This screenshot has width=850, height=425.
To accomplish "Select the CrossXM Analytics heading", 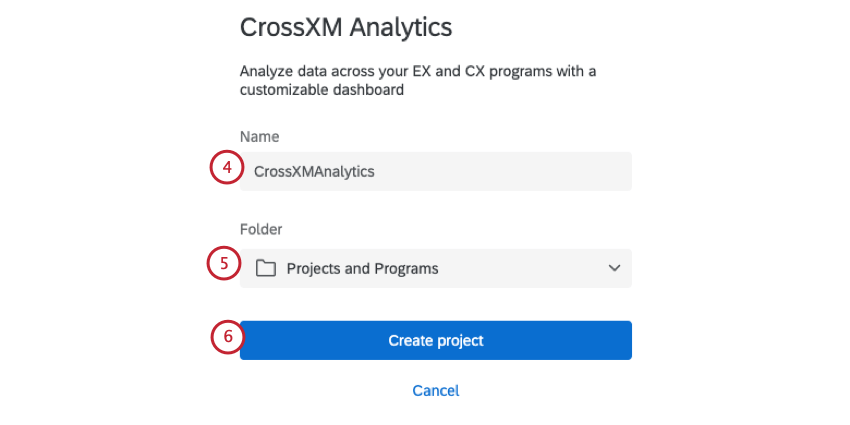I will 346,27.
